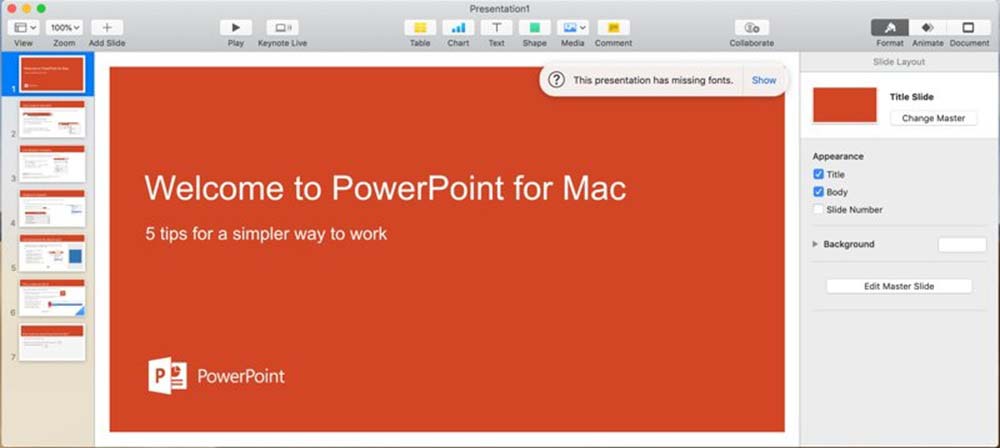Select the Title Slide master thumbnail
1000x448 pixels.
coord(844,105)
